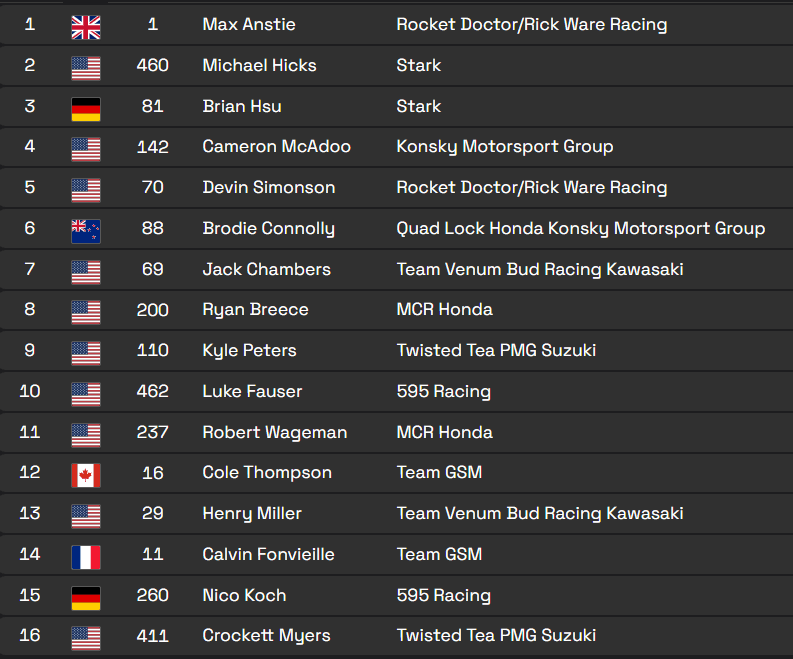Click the French flag next to Calvin Fonvieille
Screen dimensions: 793x659
point(86,557)
